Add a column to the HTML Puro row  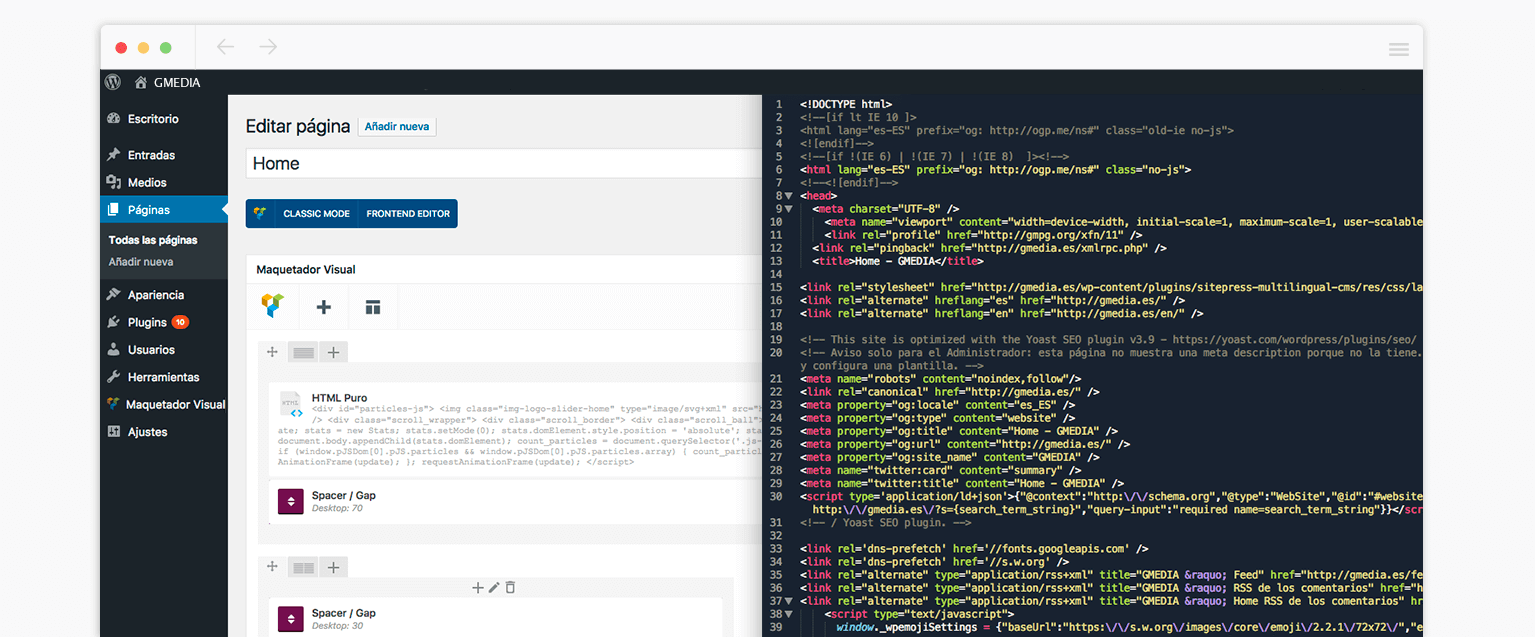pyautogui.click(x=333, y=351)
